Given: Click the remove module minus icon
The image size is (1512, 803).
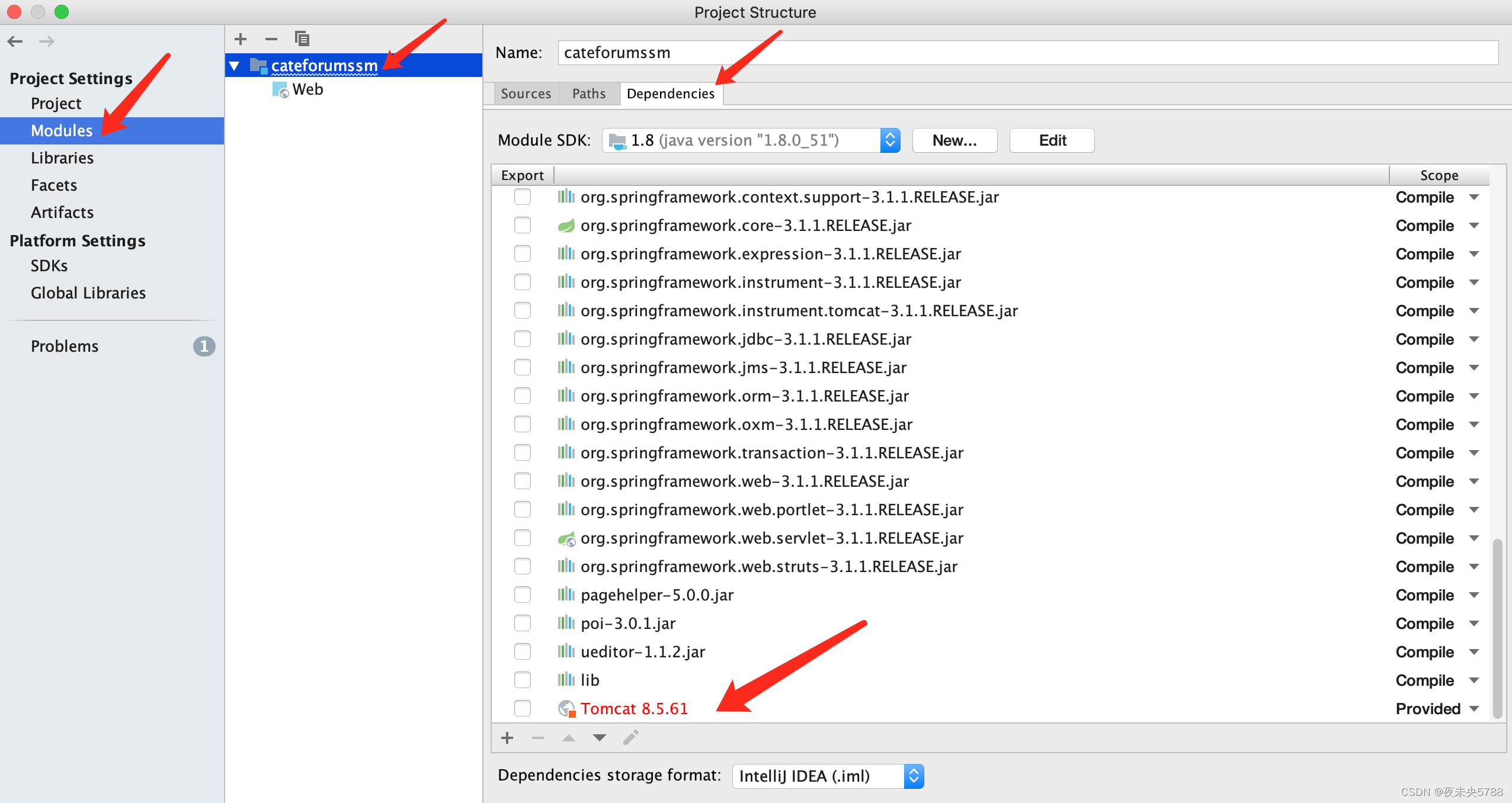Looking at the screenshot, I should tap(271, 39).
